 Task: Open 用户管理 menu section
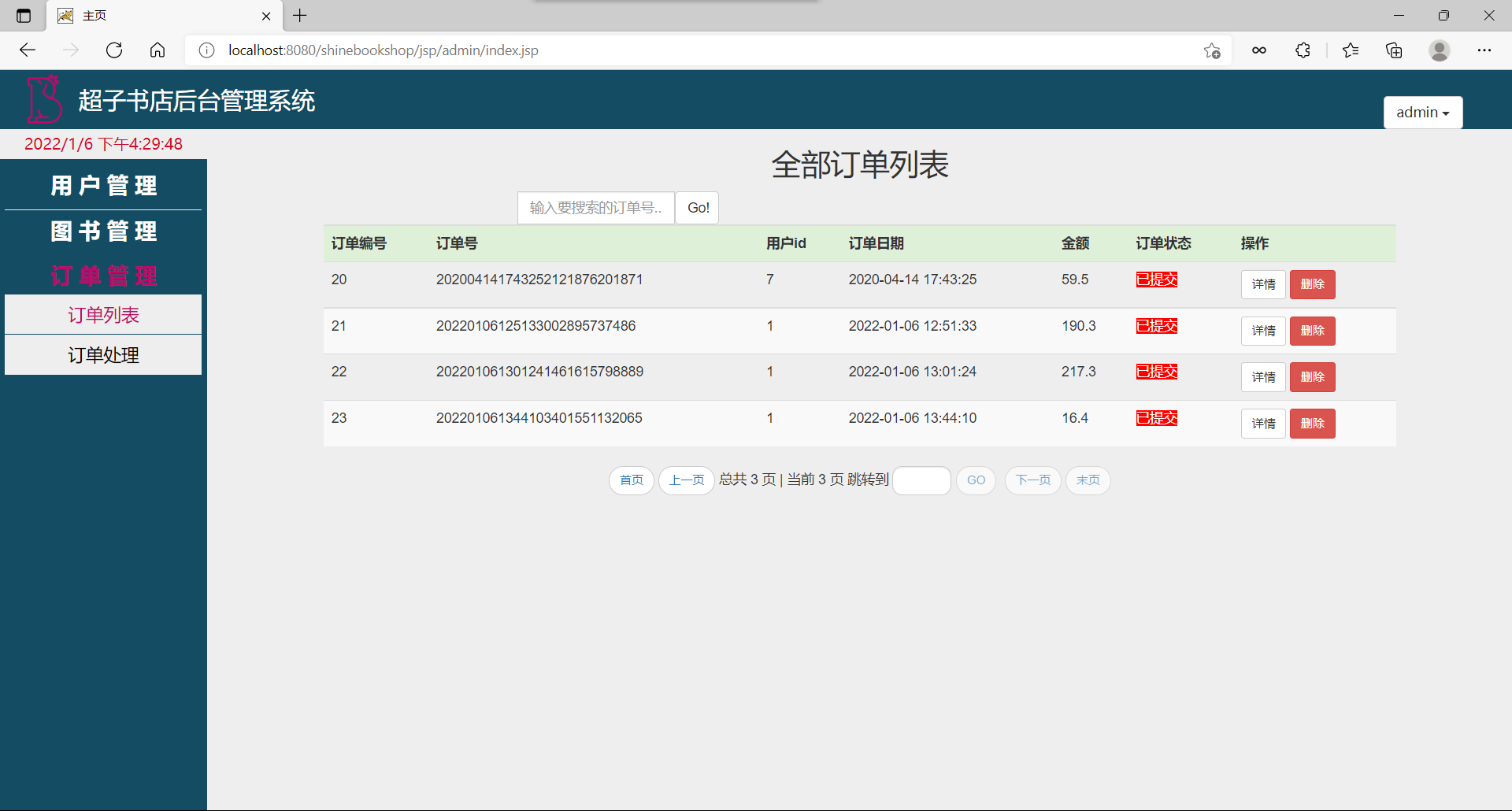click(103, 186)
